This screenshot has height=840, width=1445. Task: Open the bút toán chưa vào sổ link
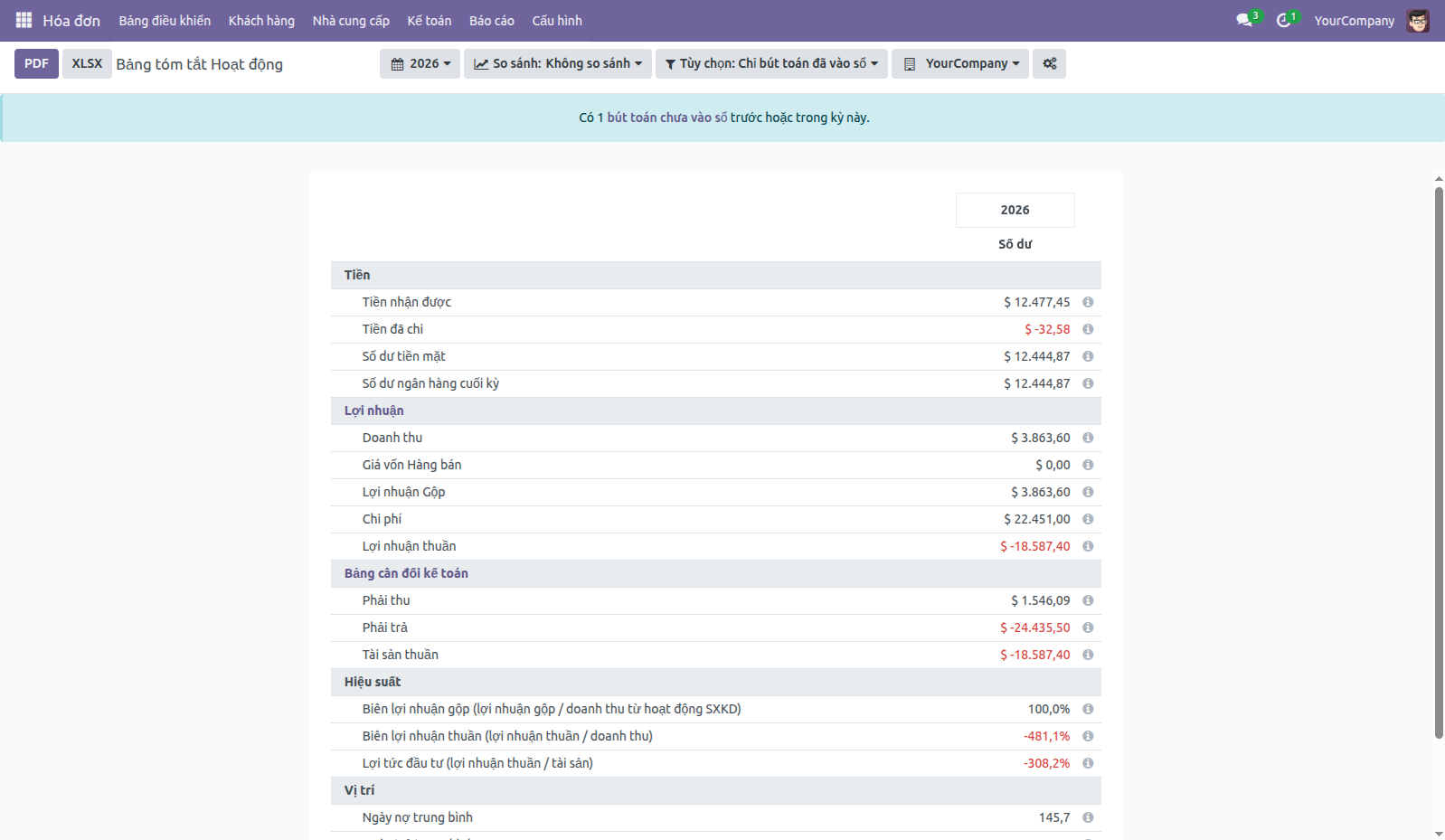(666, 118)
